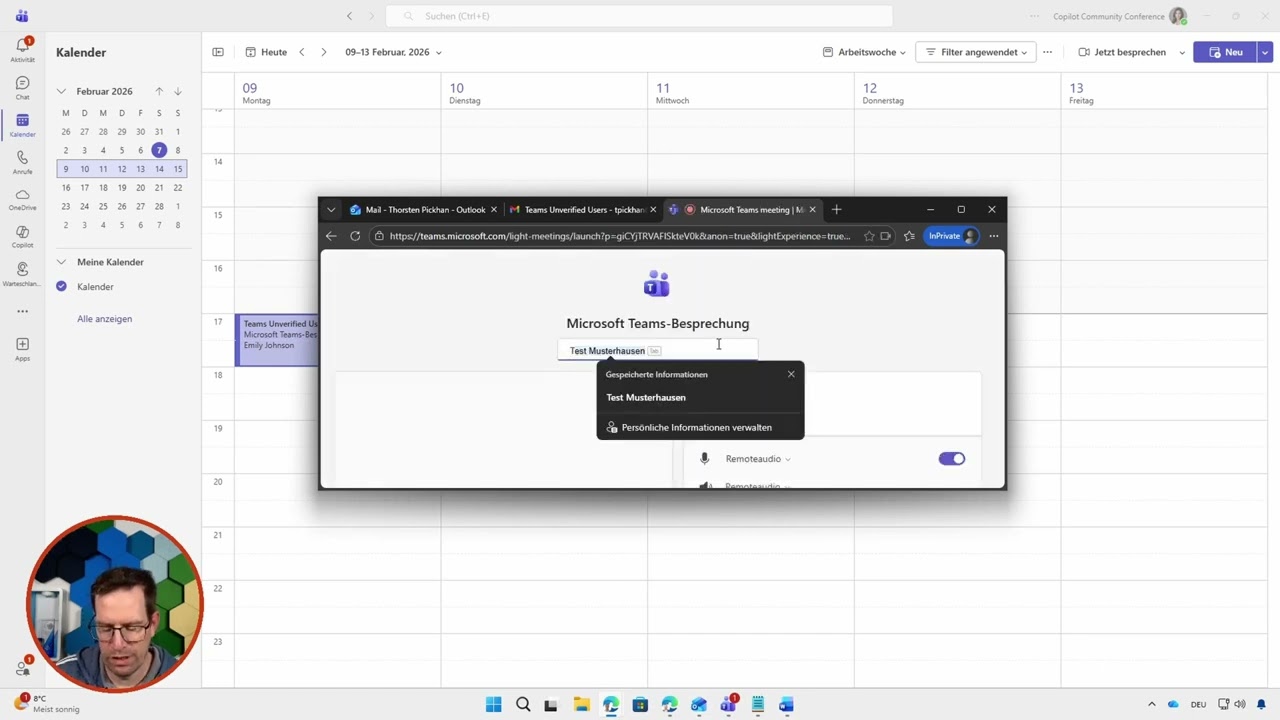This screenshot has width=1280, height=720.
Task: Open the Windows Start menu
Action: (x=493, y=705)
